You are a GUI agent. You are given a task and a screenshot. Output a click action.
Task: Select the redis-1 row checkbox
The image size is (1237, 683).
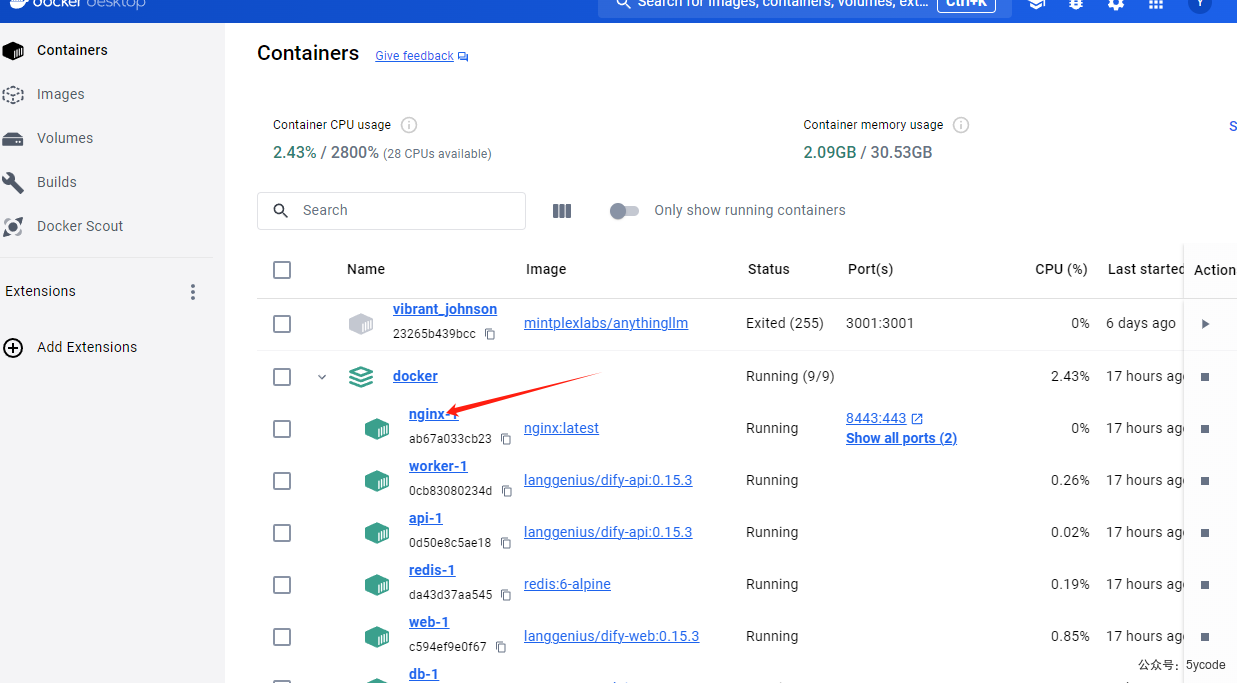pos(282,585)
